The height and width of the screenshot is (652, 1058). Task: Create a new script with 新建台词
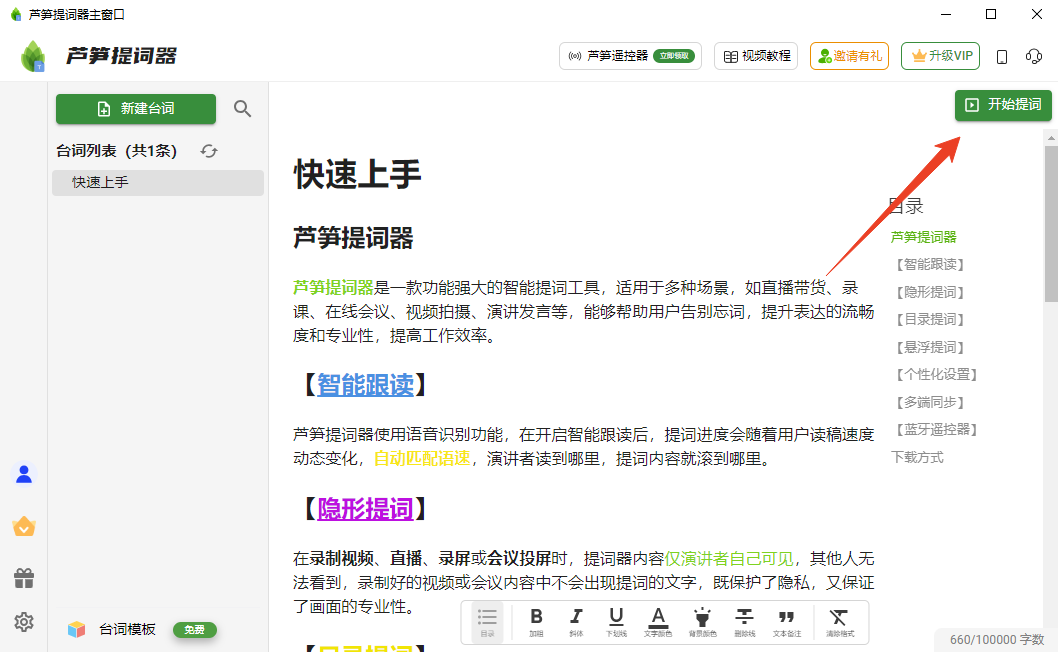[x=136, y=109]
